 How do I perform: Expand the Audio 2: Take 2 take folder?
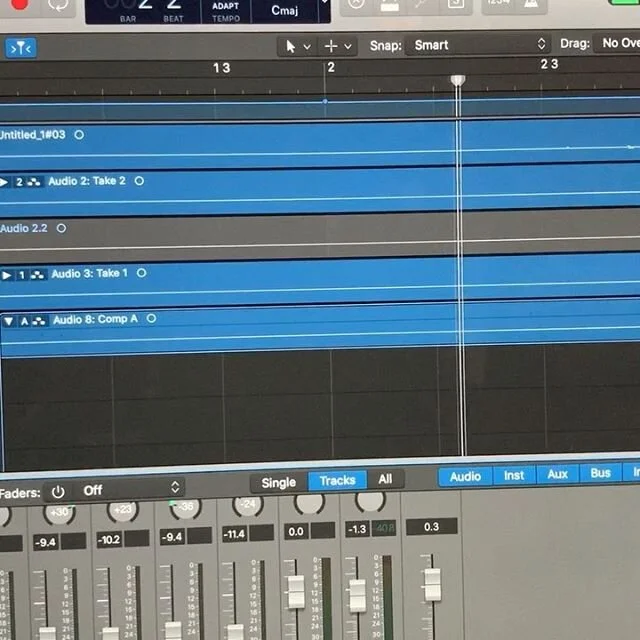pos(4,182)
